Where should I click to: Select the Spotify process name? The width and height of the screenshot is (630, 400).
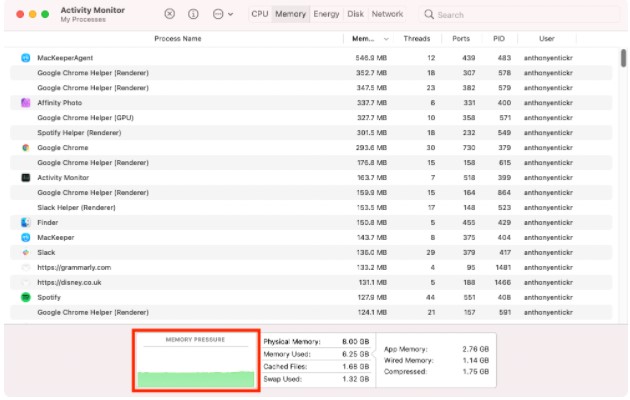[49, 297]
